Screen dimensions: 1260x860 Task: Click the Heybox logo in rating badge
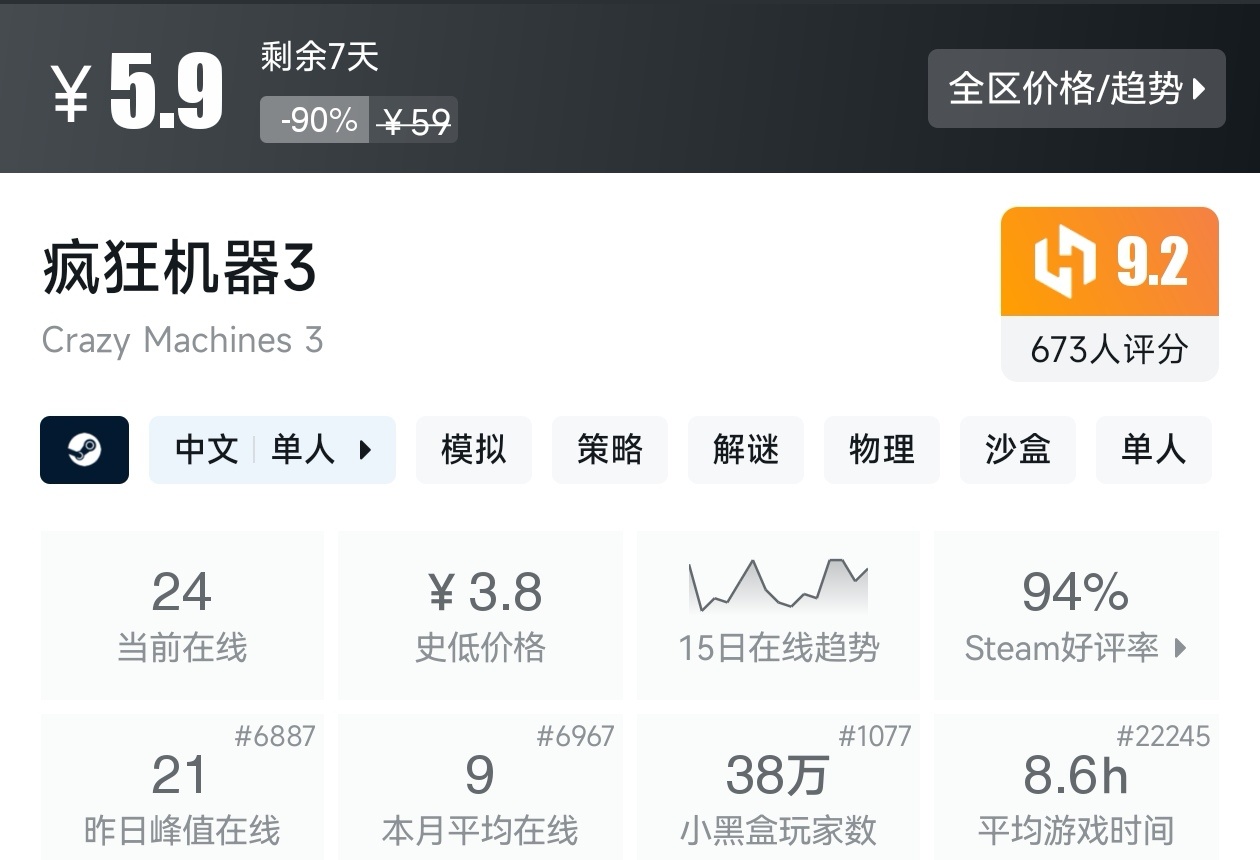pos(1064,262)
